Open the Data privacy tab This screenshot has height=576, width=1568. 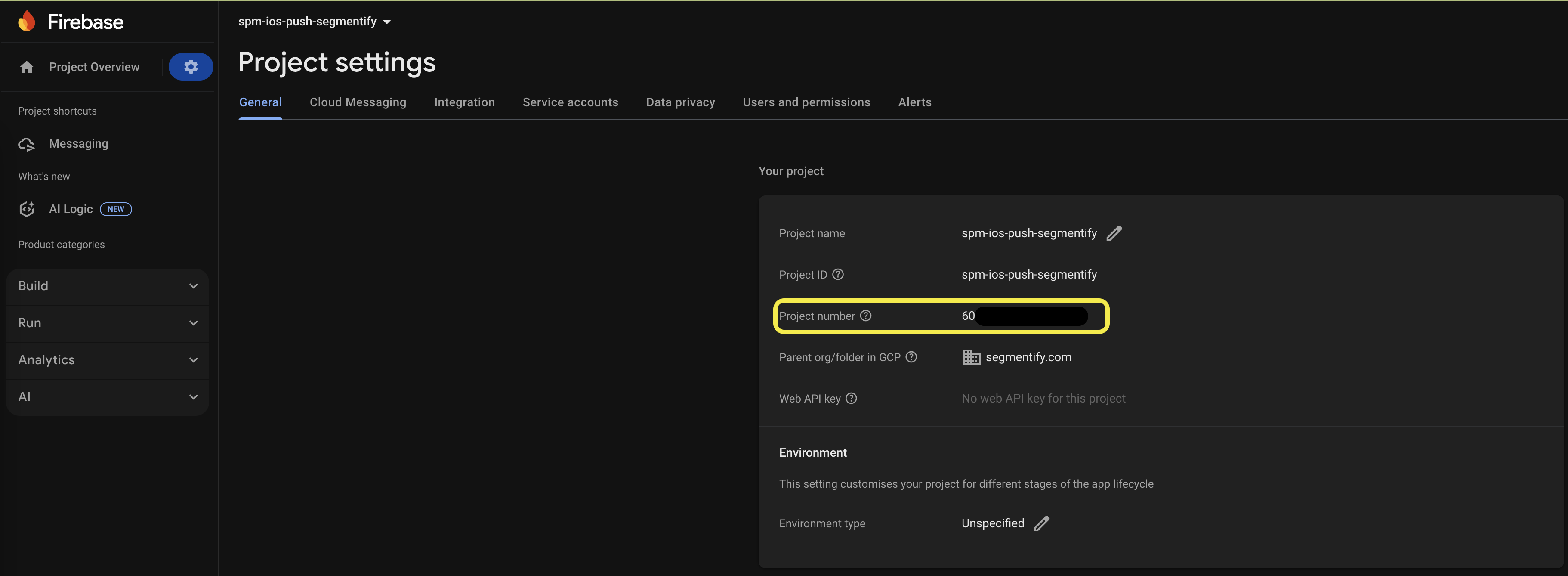[x=681, y=102]
